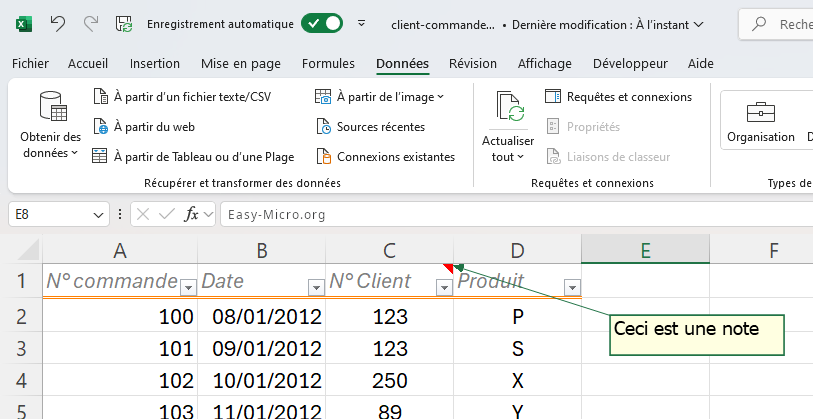Viewport: 813px width, 419px height.
Task: Select cell with product X
Action: 517,380
